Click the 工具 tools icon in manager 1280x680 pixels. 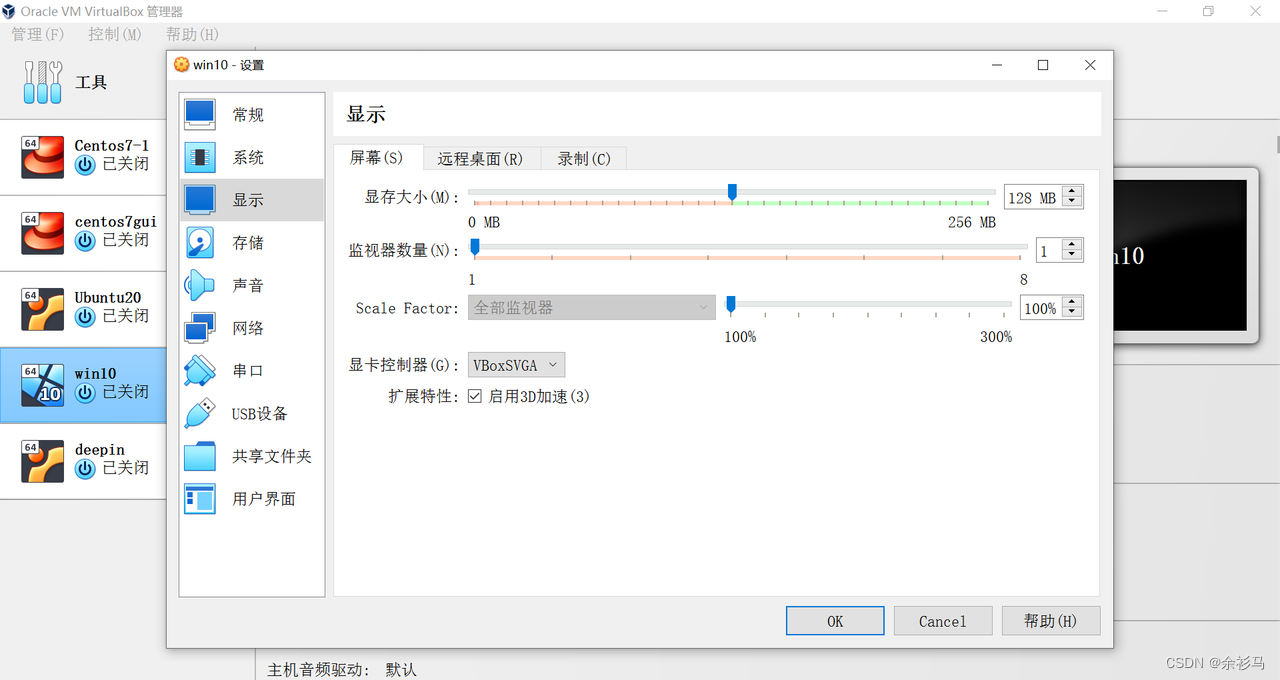[43, 82]
